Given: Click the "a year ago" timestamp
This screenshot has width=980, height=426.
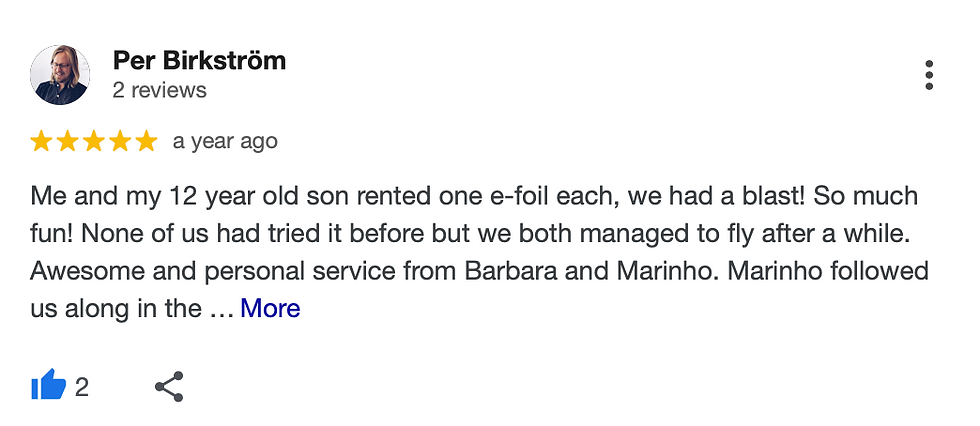Looking at the screenshot, I should [x=225, y=142].
